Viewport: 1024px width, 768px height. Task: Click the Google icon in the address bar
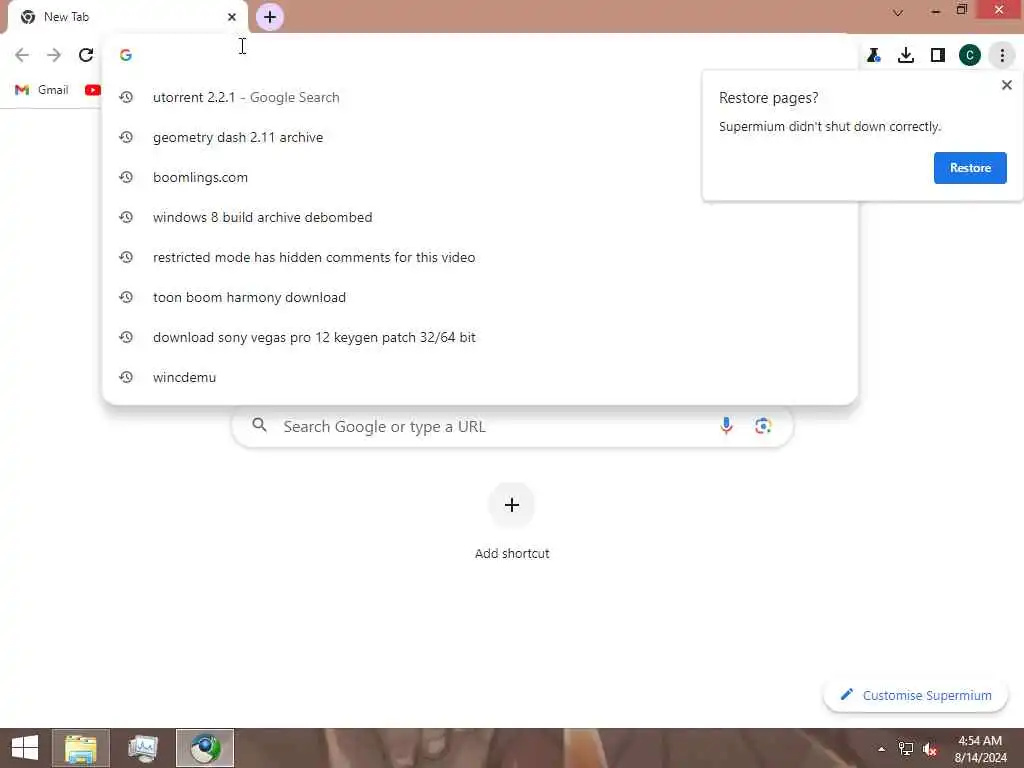(x=126, y=55)
